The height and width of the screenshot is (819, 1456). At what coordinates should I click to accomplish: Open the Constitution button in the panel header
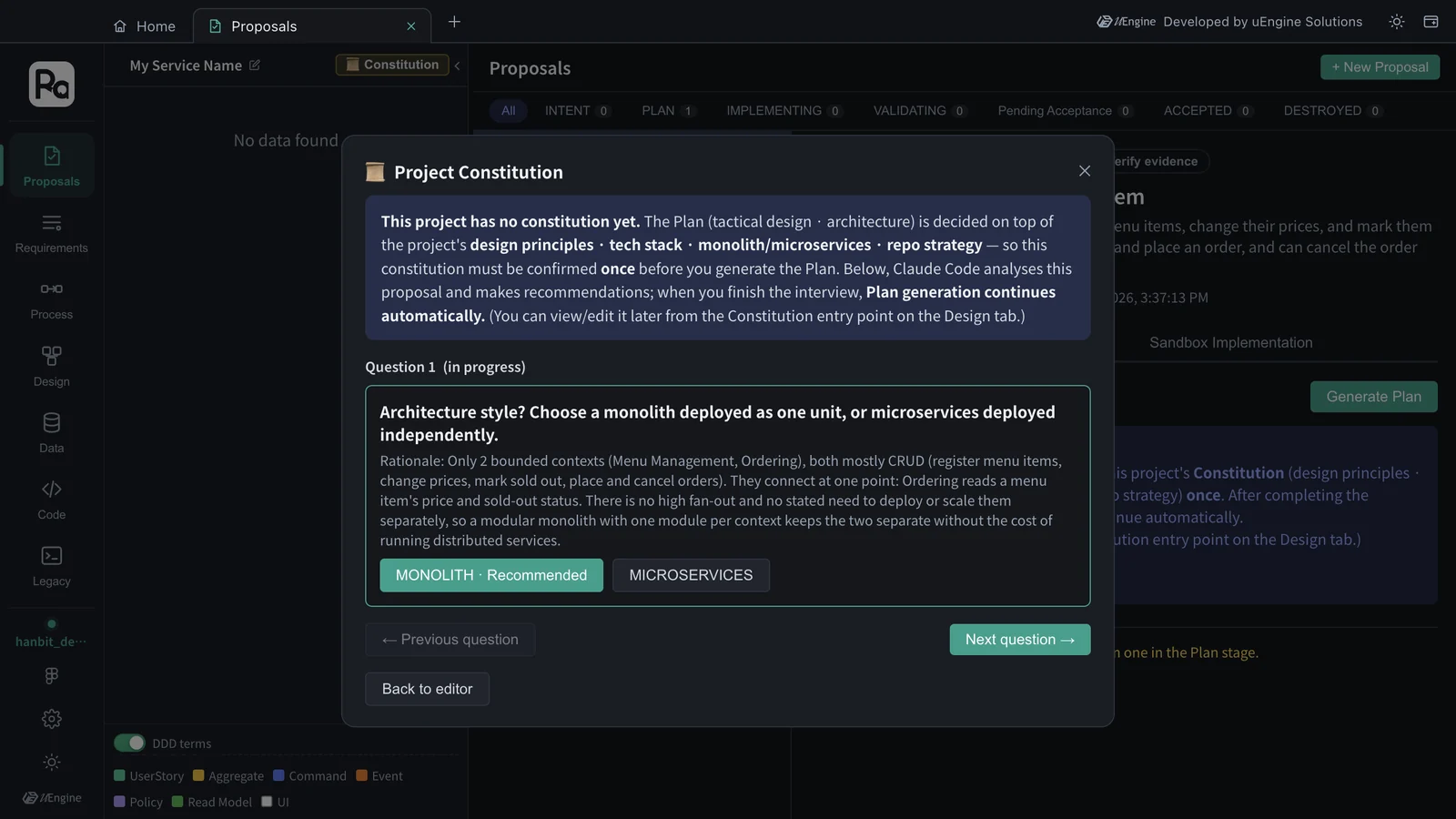coord(392,65)
